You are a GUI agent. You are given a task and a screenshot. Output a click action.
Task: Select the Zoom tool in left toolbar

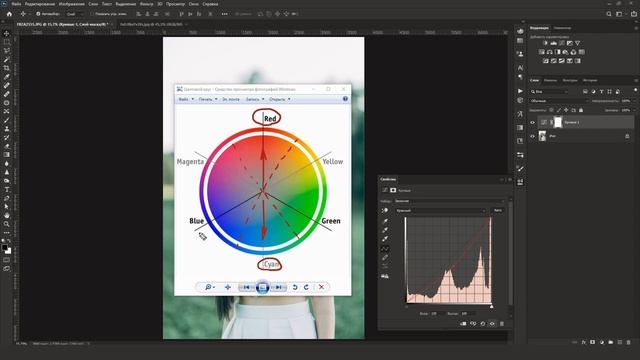[7, 224]
